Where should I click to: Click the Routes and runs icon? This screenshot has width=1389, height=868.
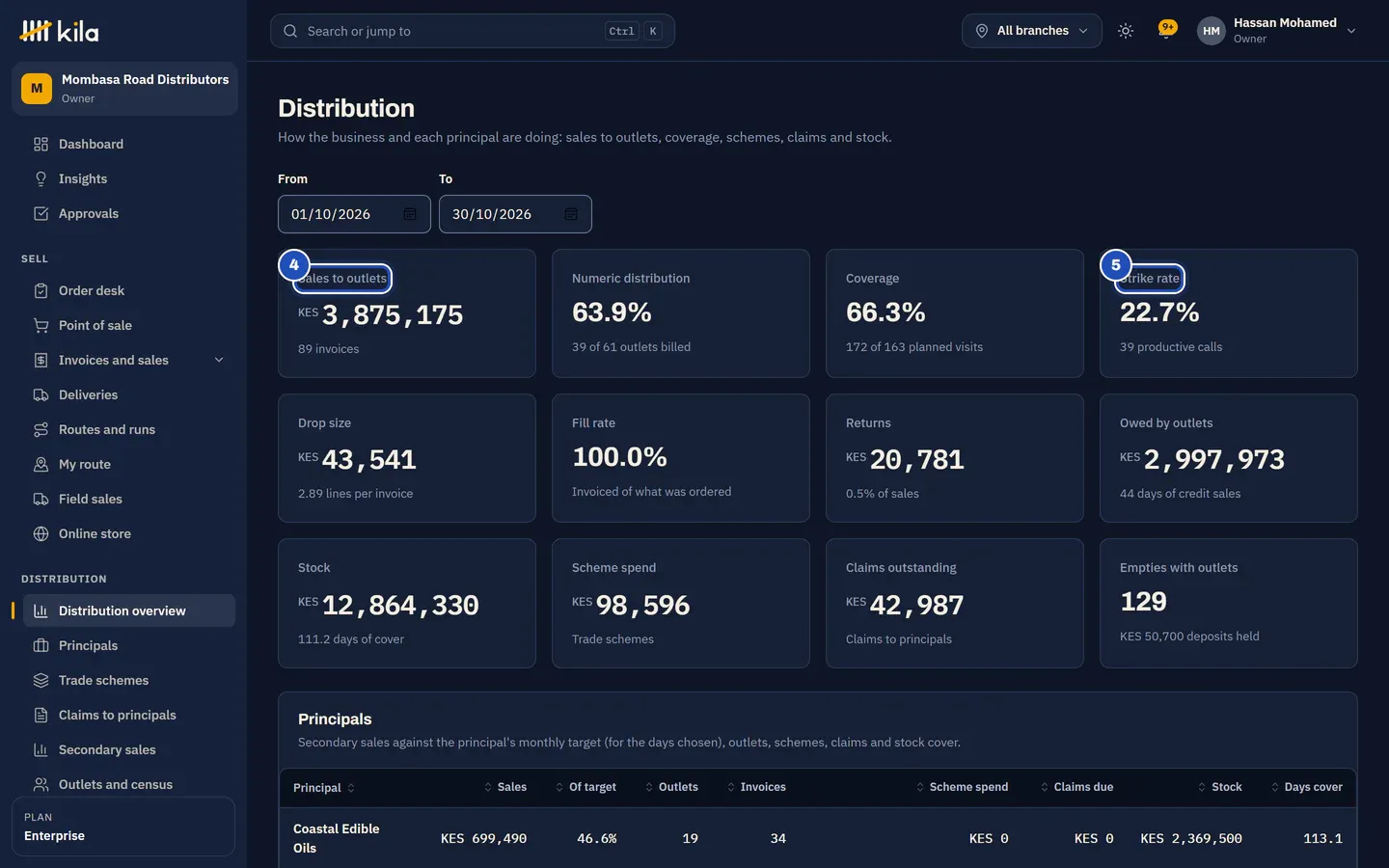click(x=41, y=430)
